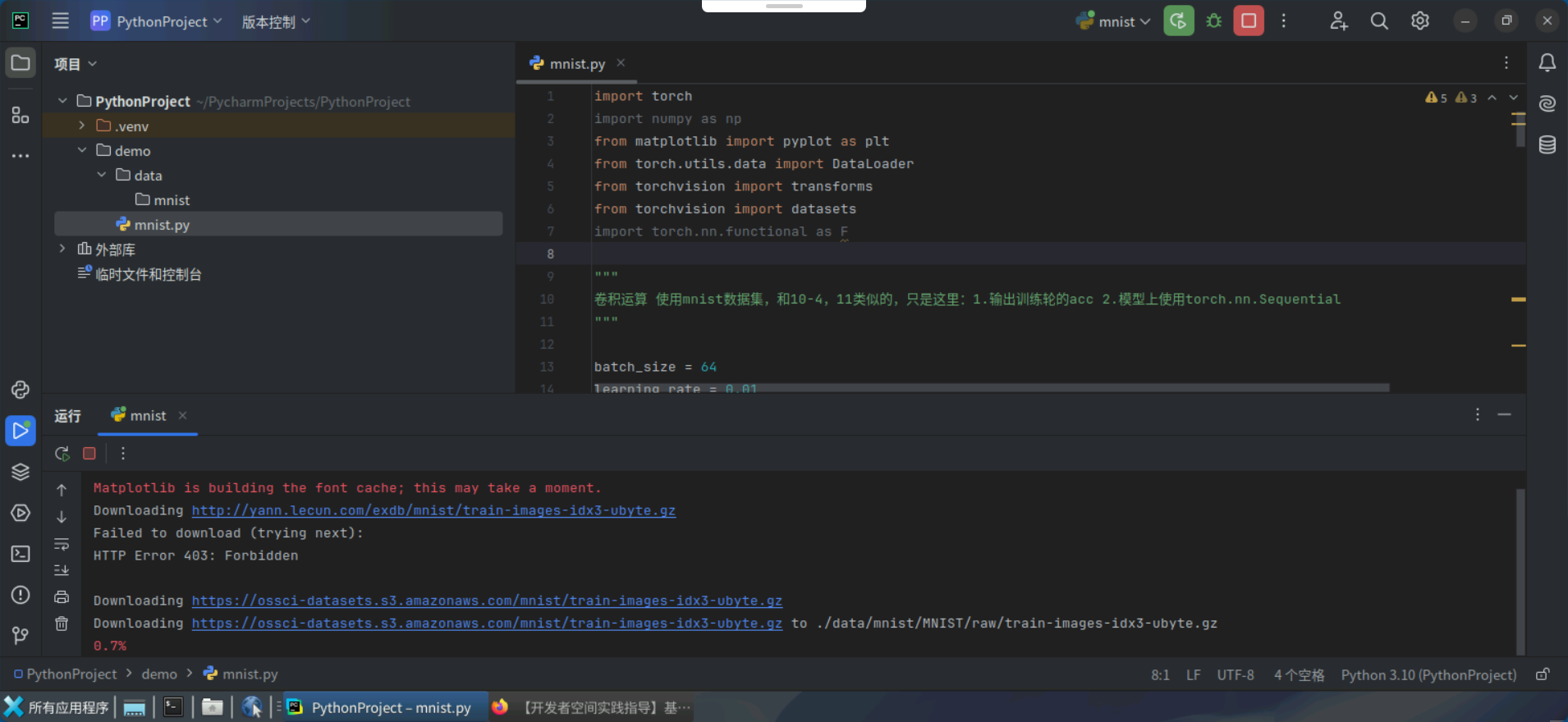
Task: Open the Git version control tool window
Action: pyautogui.click(x=21, y=635)
